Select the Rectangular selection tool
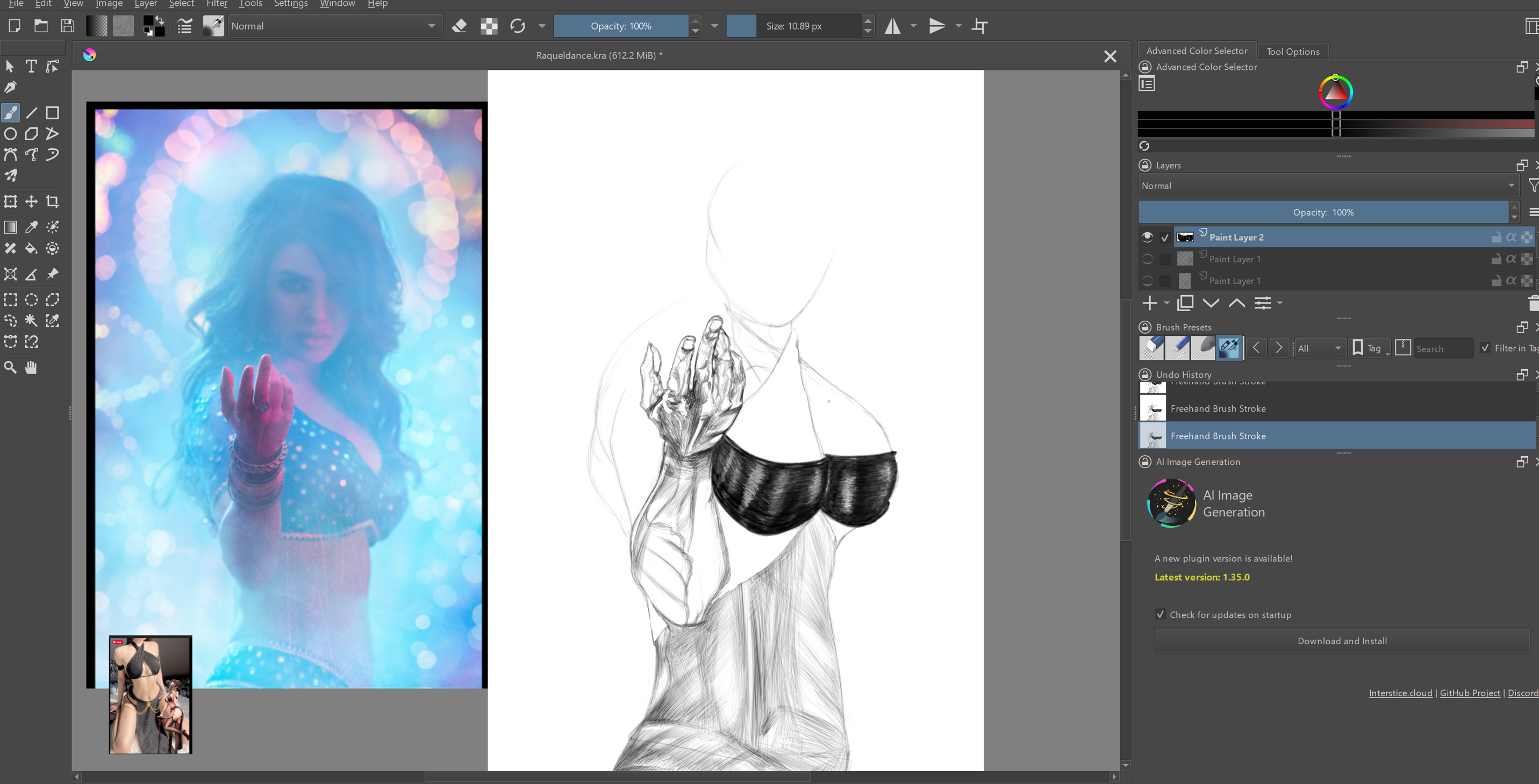Screen dimensions: 1539x784 (10, 300)
